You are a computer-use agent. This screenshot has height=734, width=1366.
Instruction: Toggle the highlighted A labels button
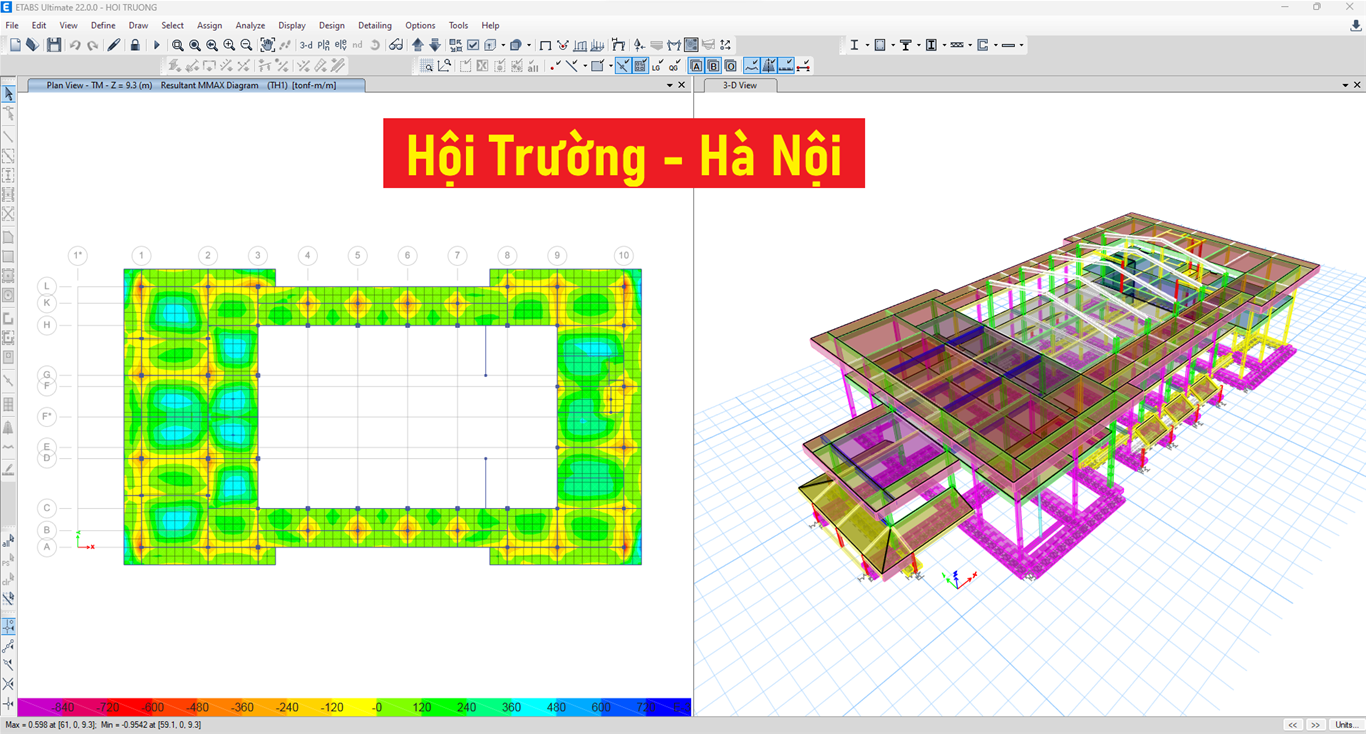point(697,65)
